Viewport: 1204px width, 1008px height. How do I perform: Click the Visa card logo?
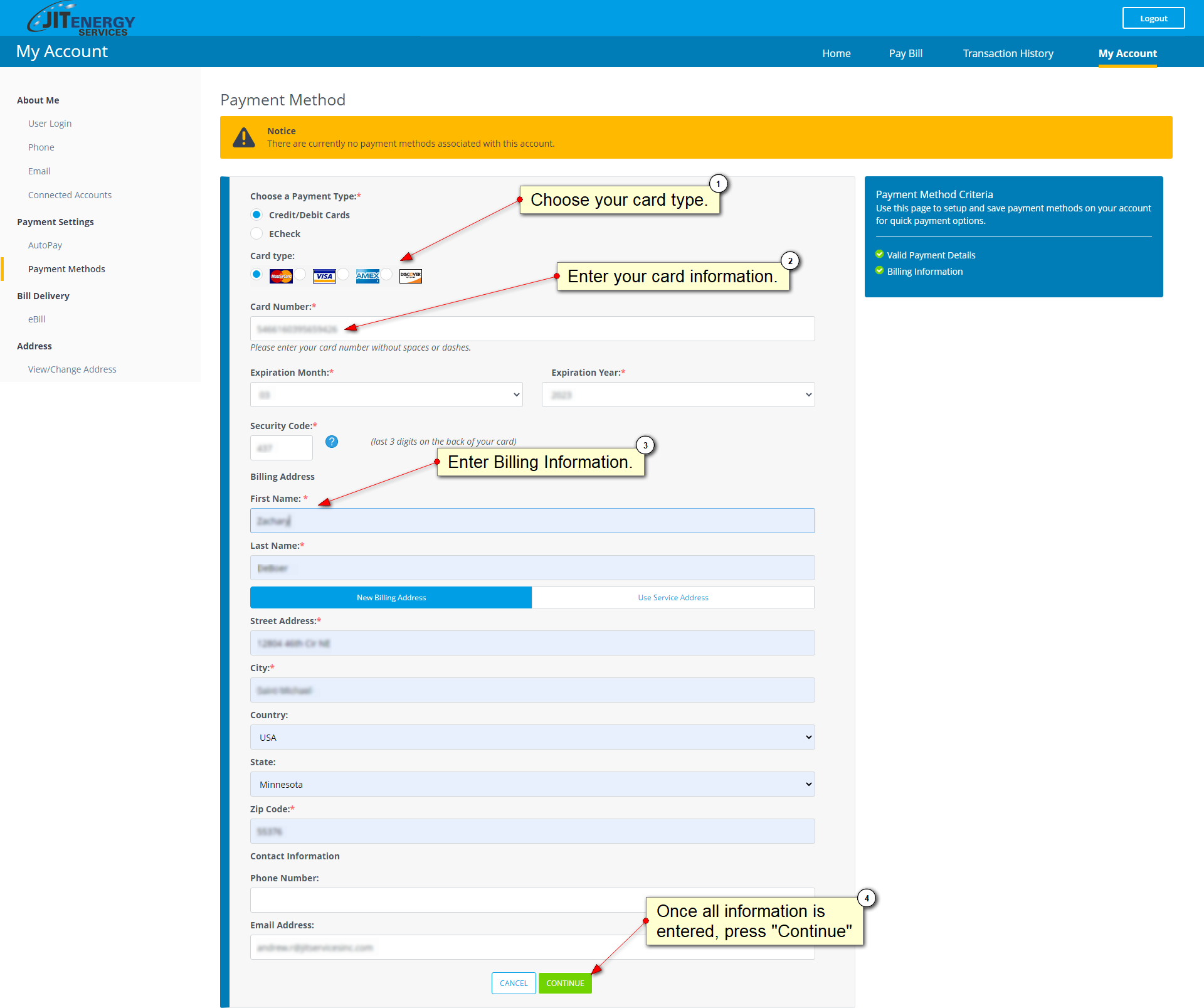324,276
